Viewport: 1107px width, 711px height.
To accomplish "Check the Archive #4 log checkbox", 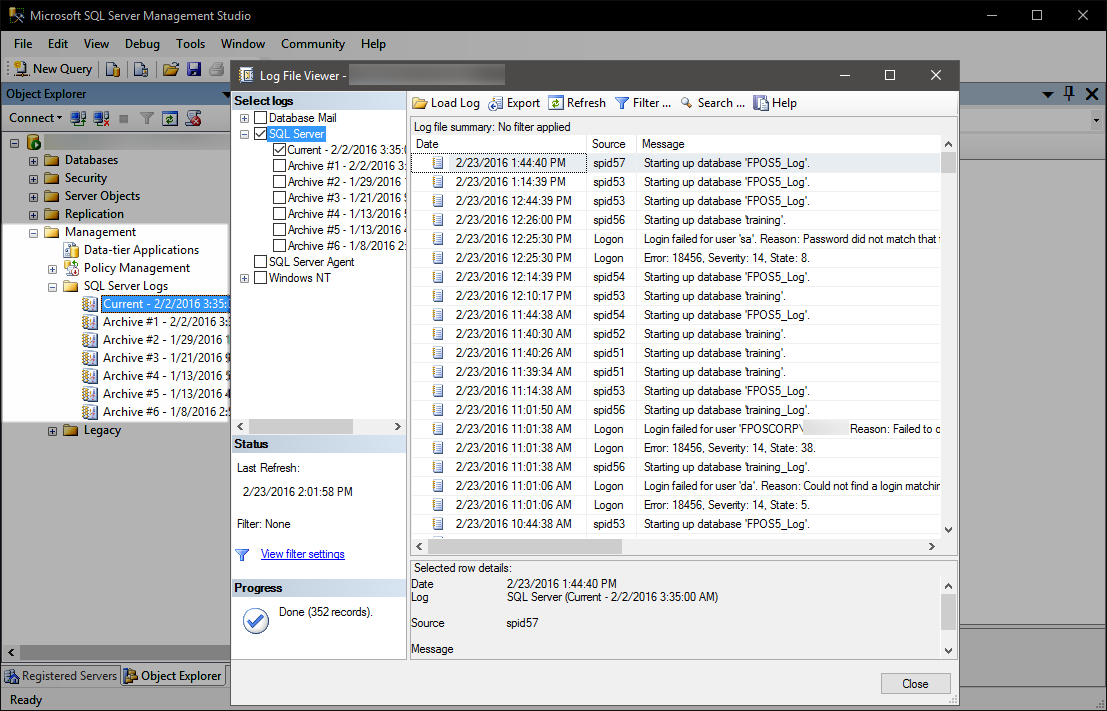I will (x=280, y=214).
